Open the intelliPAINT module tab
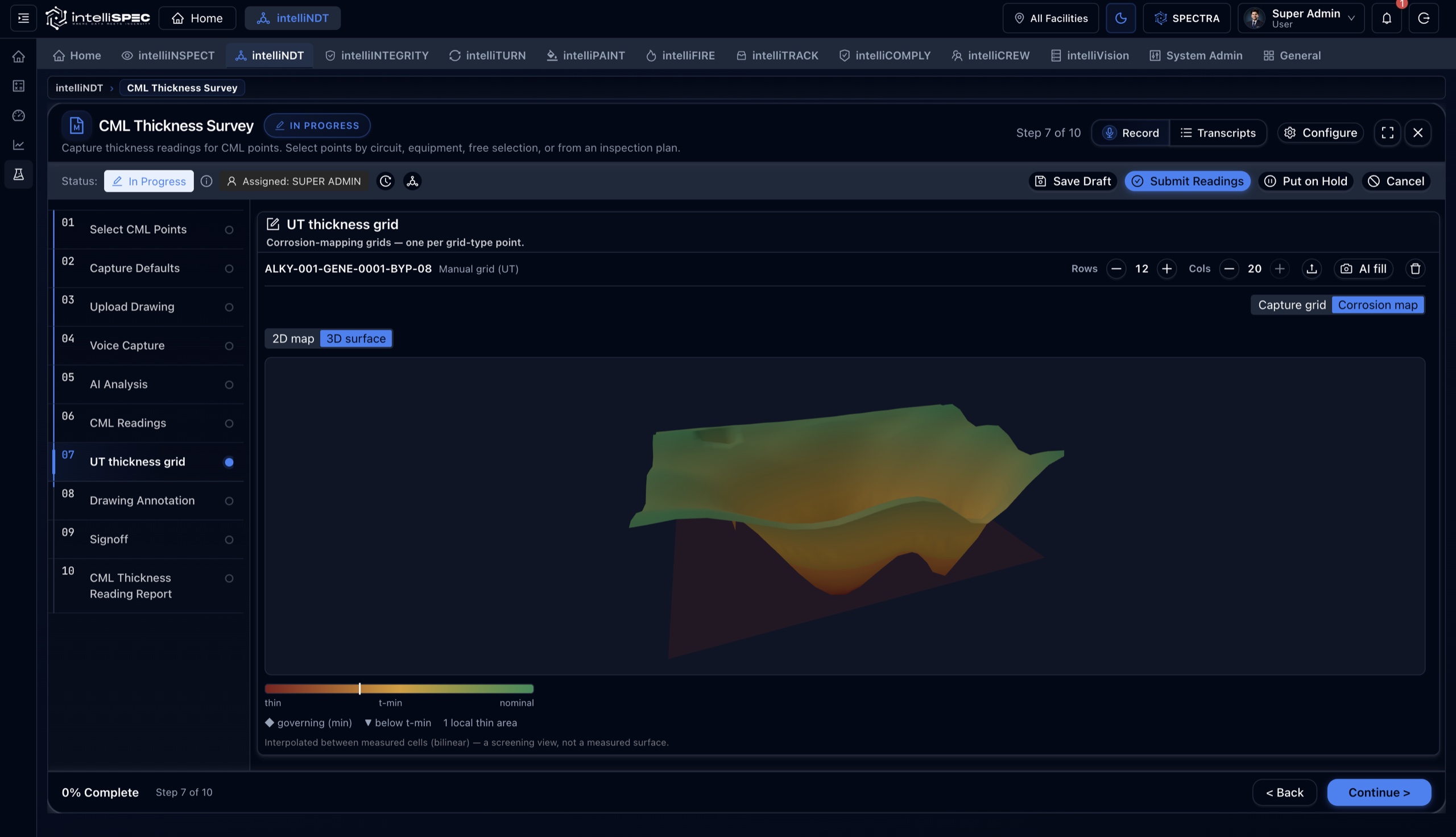This screenshot has width=1456, height=837. pyautogui.click(x=585, y=56)
